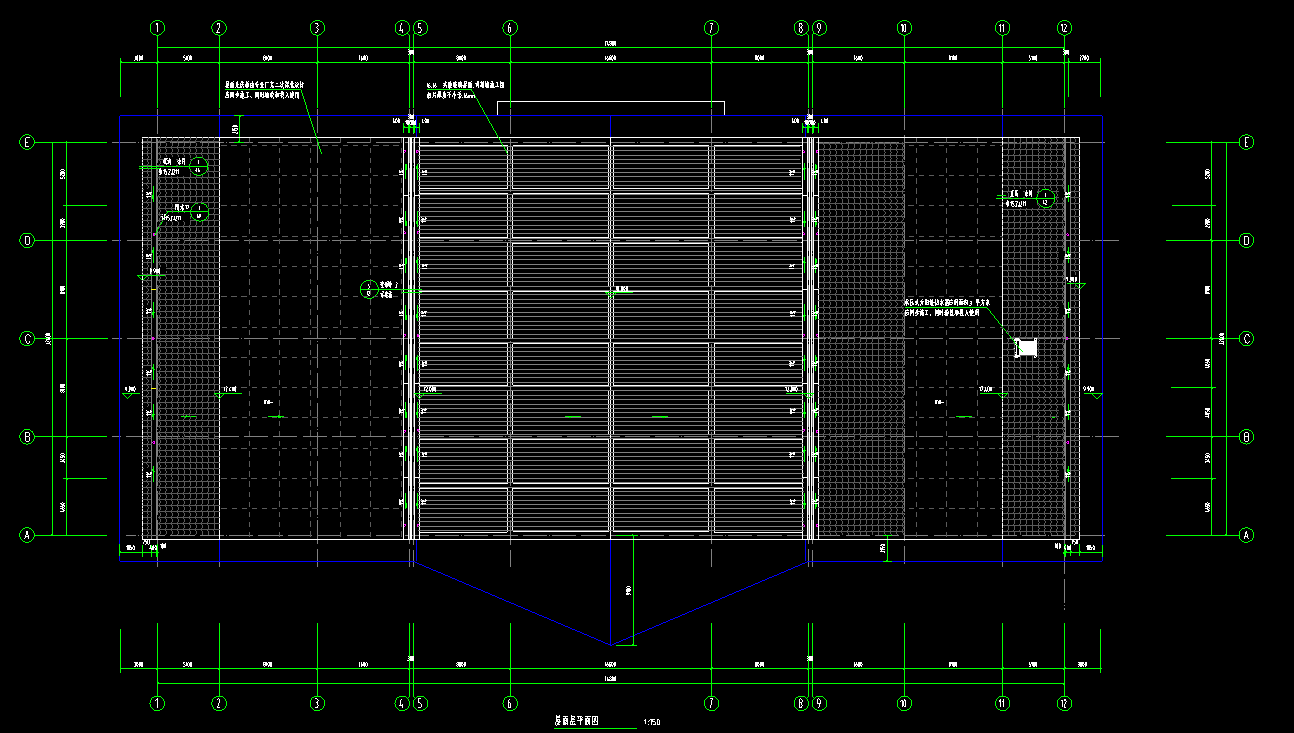This screenshot has height=733, width=1294.
Task: Select axis bubble A left of plan
Action: (28, 535)
